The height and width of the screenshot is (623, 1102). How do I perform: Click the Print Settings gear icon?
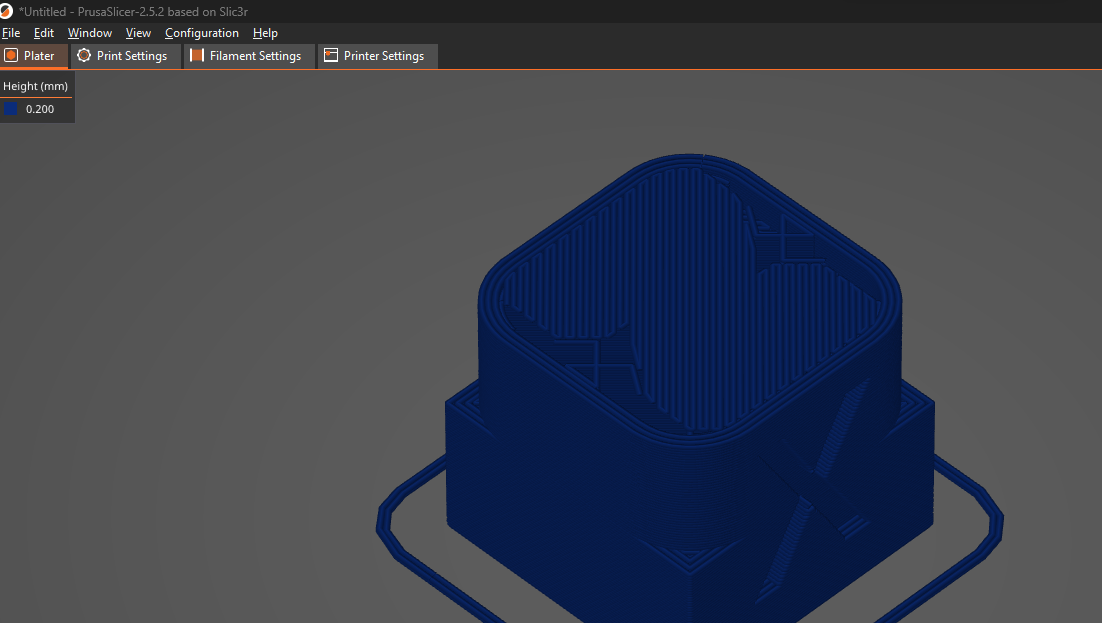pyautogui.click(x=84, y=56)
